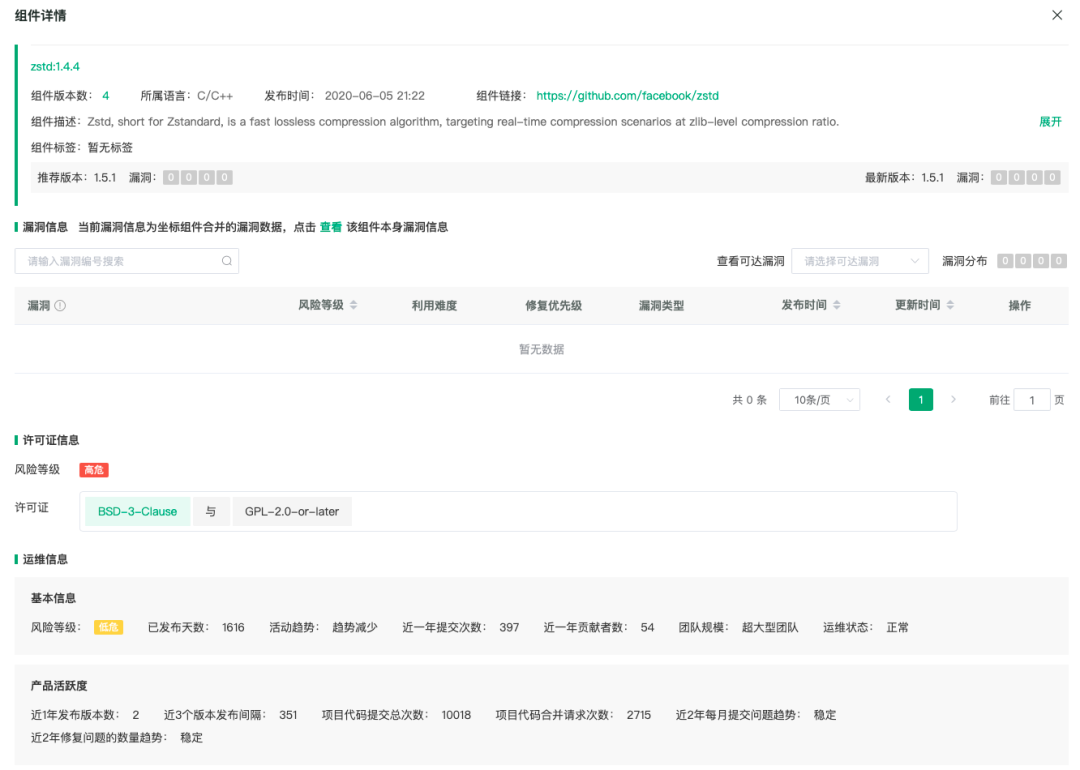The width and height of the screenshot is (1080, 770).
Task: Click the 近3个版本发布间隔 value 351
Action: (288, 716)
